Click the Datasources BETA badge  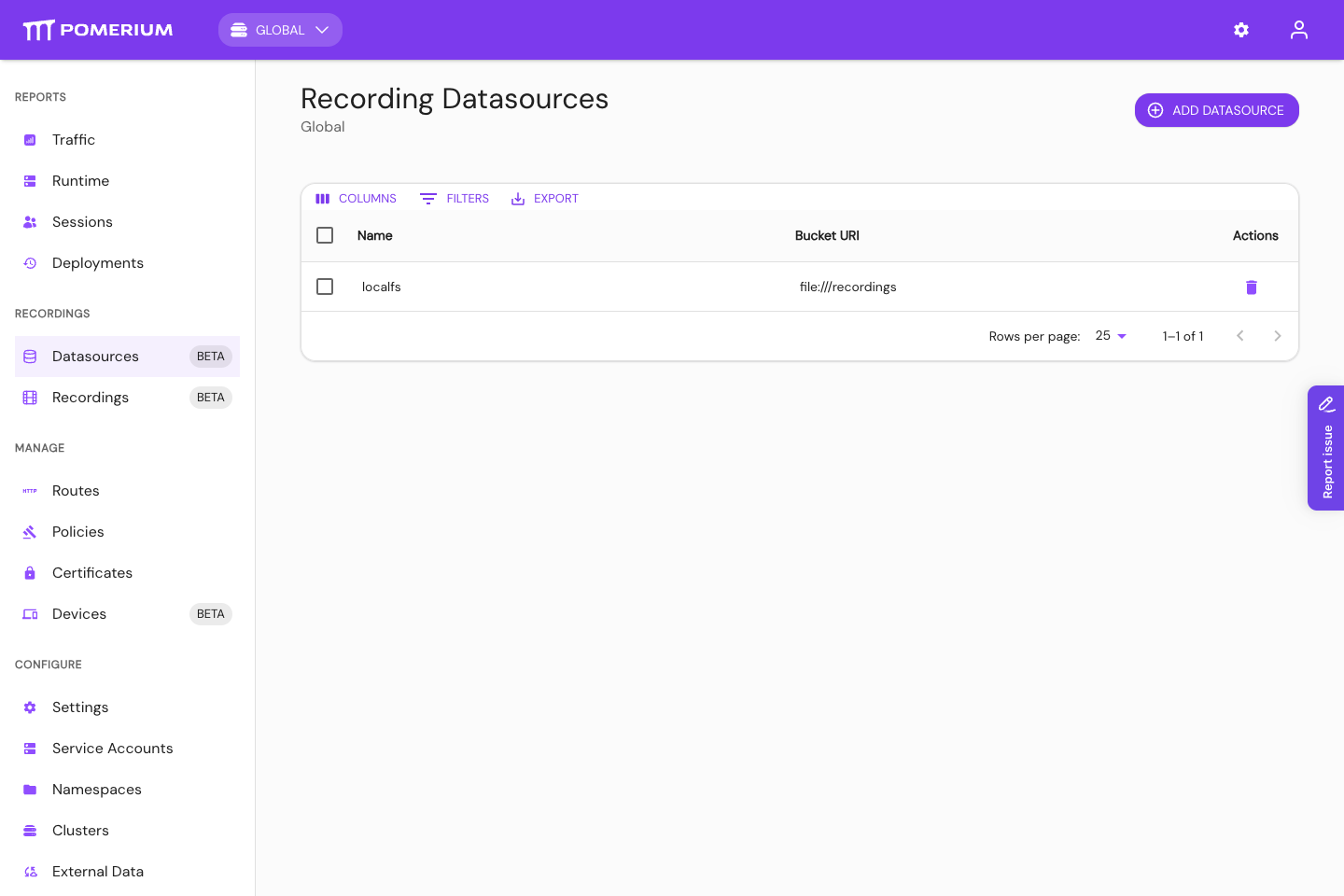(211, 357)
